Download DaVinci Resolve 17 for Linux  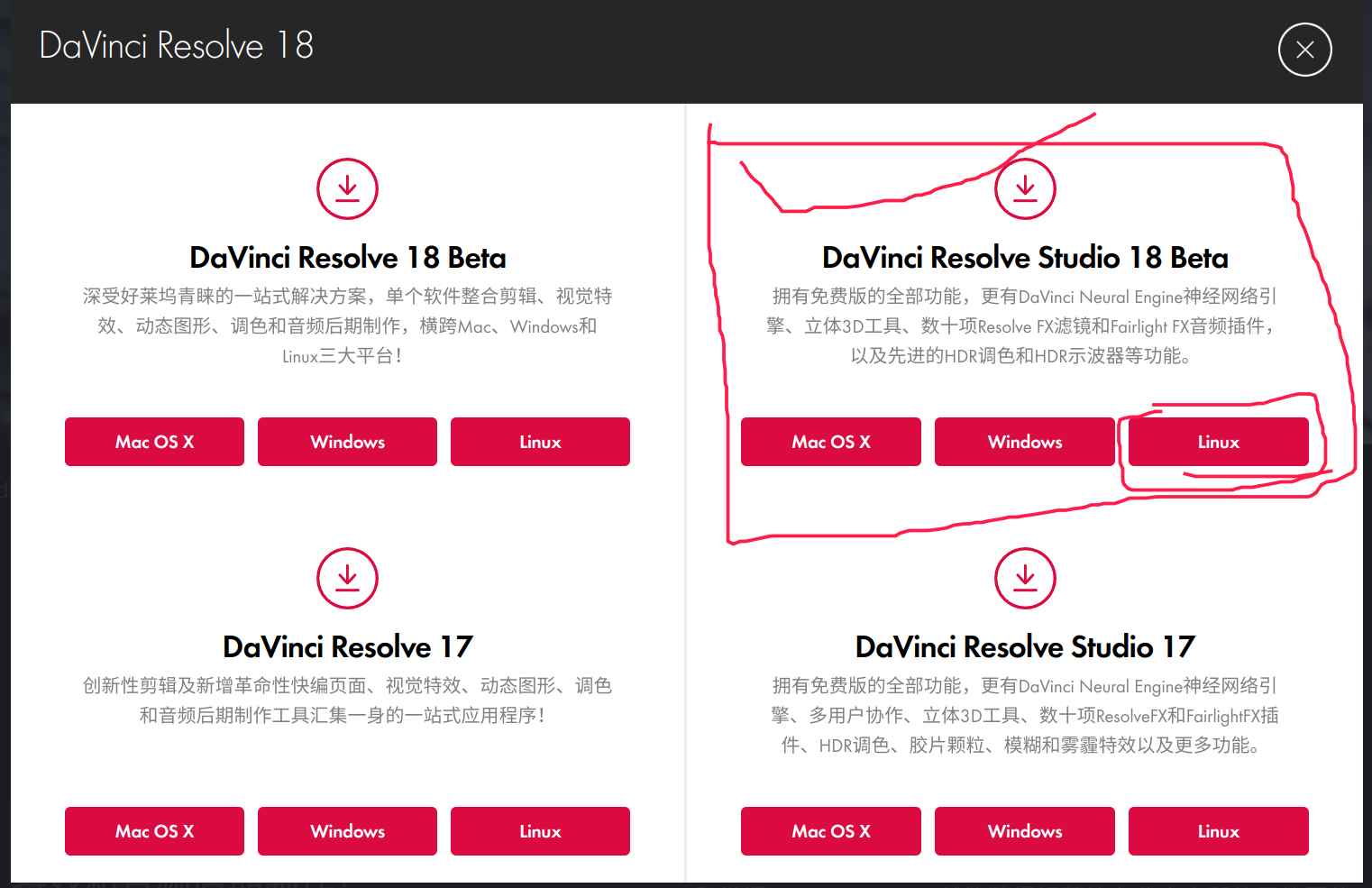540,830
